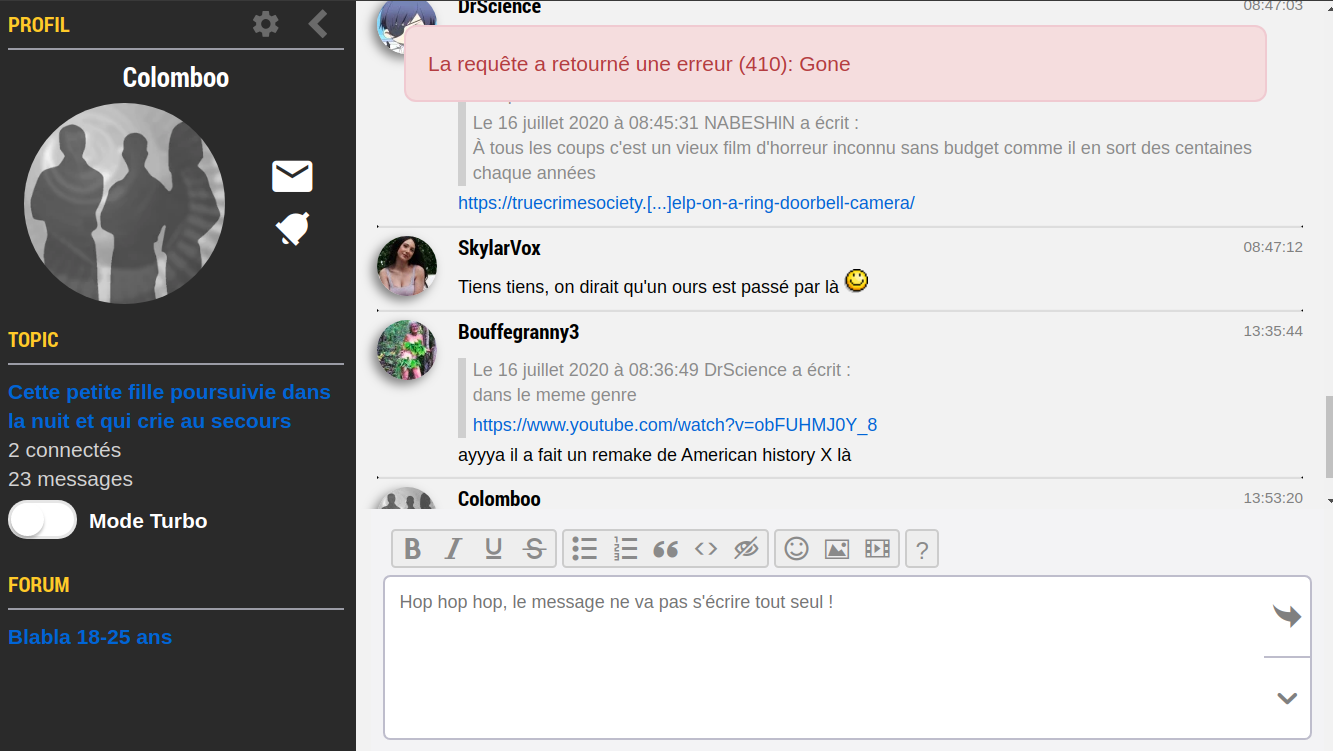Click the quoted text 'dans le meme genre'
Image resolution: width=1333 pixels, height=751 pixels.
coord(555,395)
